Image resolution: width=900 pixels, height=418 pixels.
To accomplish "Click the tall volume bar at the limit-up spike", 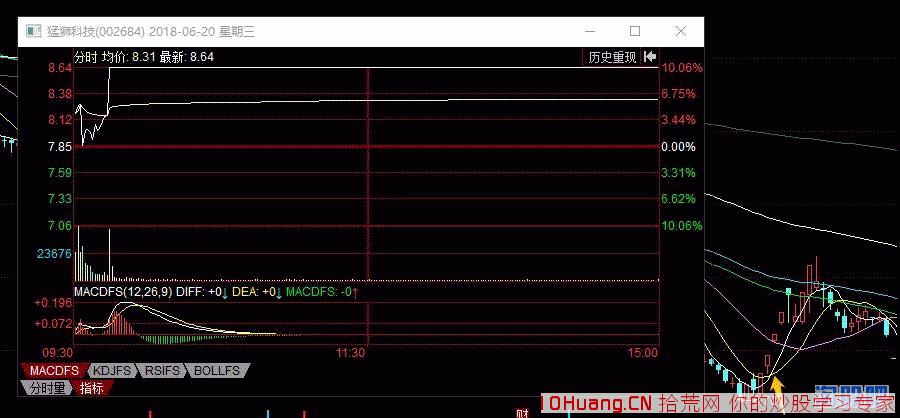I will (109, 254).
